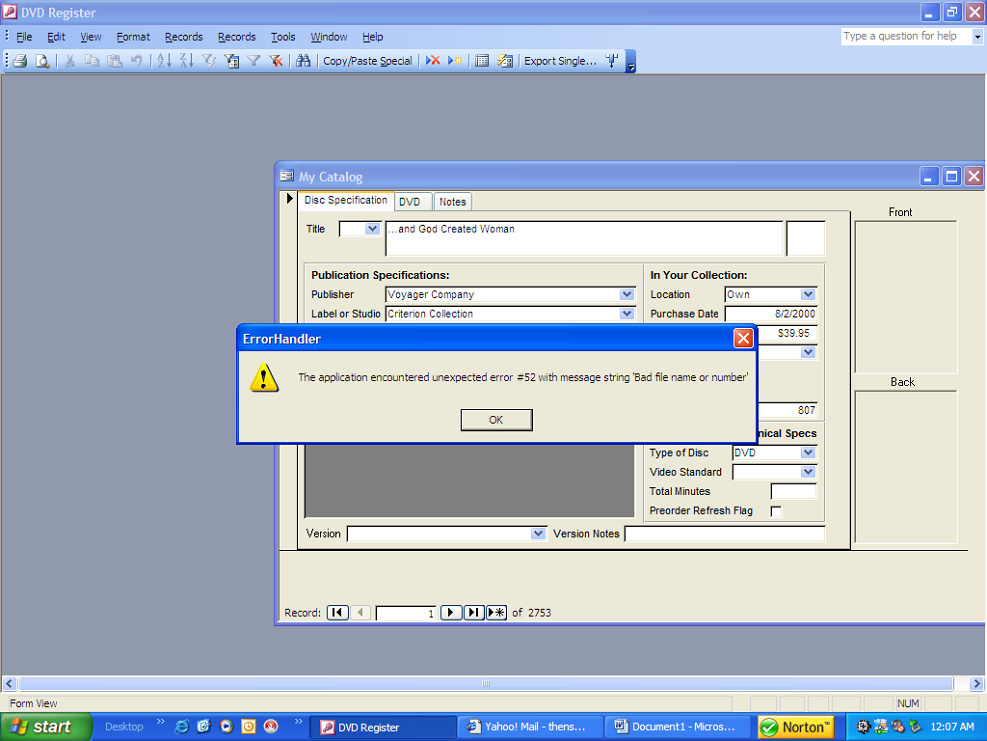Open the Tools menu

pyautogui.click(x=283, y=37)
